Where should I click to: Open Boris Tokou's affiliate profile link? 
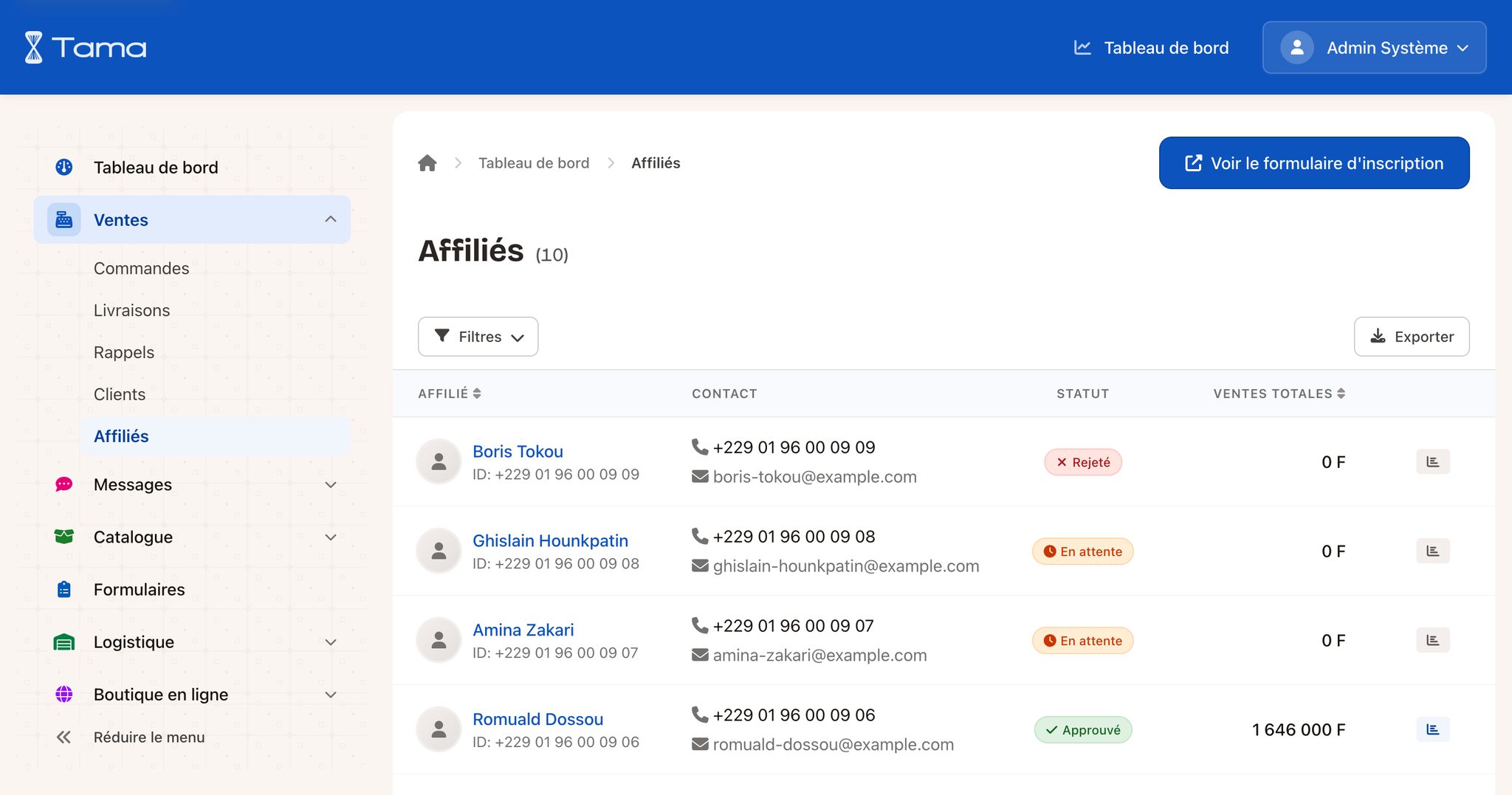[x=518, y=452]
